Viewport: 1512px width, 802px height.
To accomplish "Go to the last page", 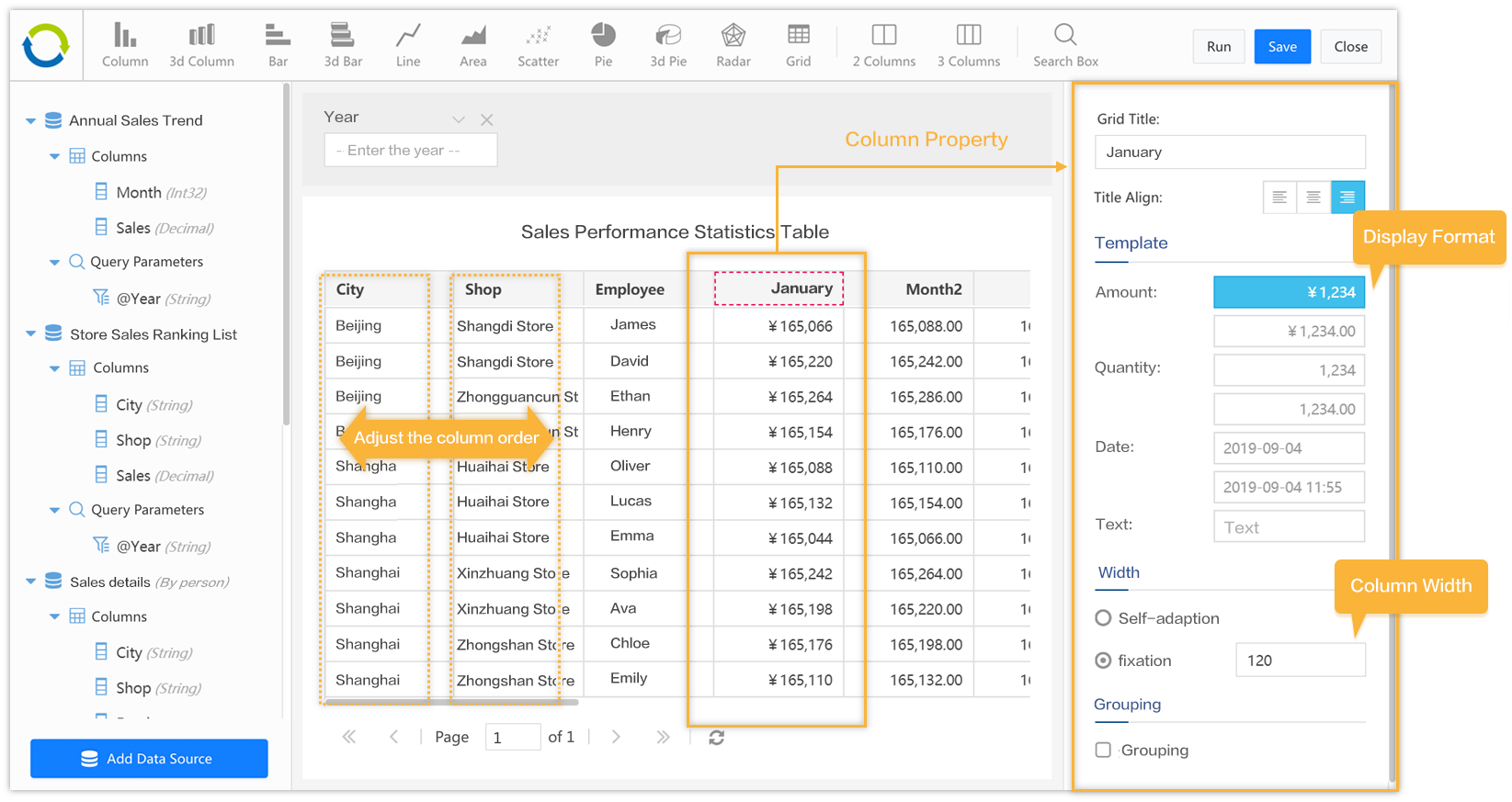I will pos(663,737).
